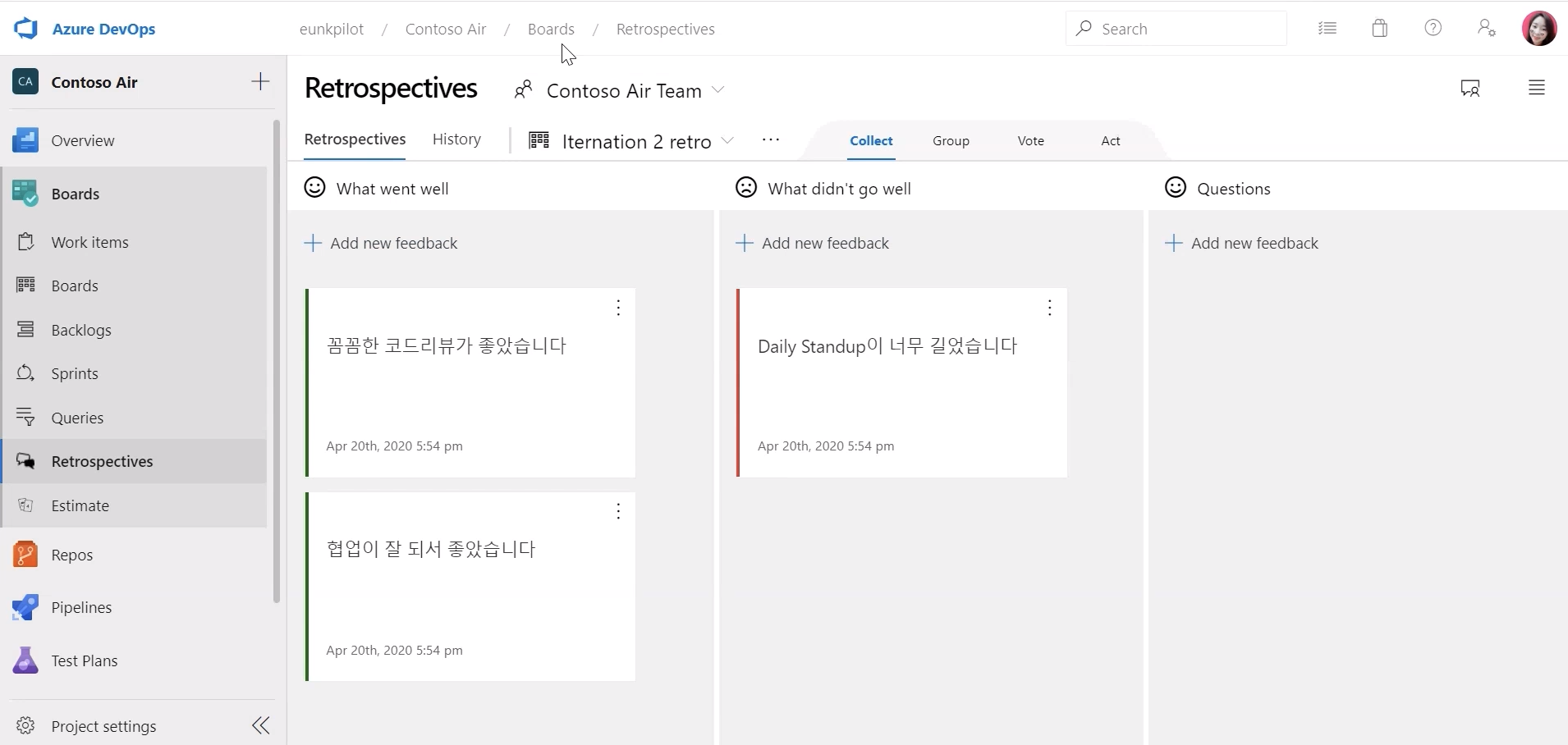This screenshot has width=1568, height=745.
Task: Select the Group phase tab
Action: 951,141
